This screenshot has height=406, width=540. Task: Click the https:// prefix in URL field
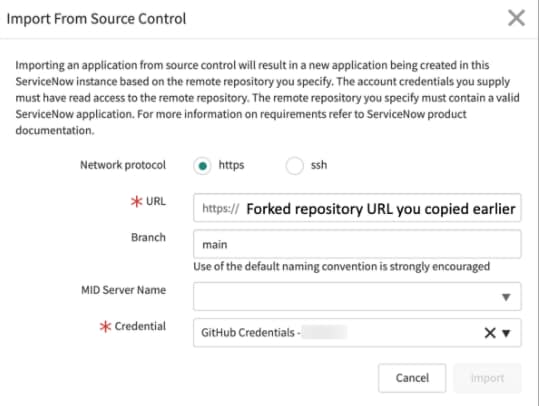[x=220, y=208]
